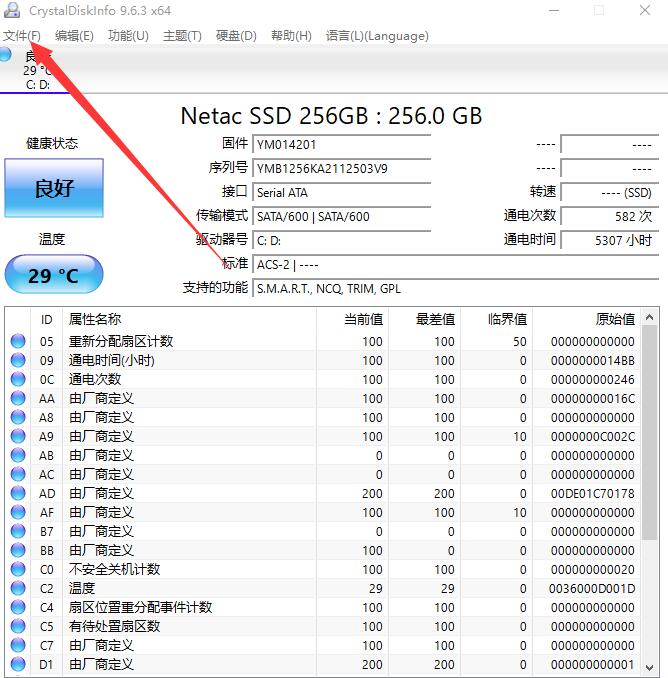This screenshot has height=678, width=668.
Task: Open the 文件(F) menu
Action: point(22,35)
